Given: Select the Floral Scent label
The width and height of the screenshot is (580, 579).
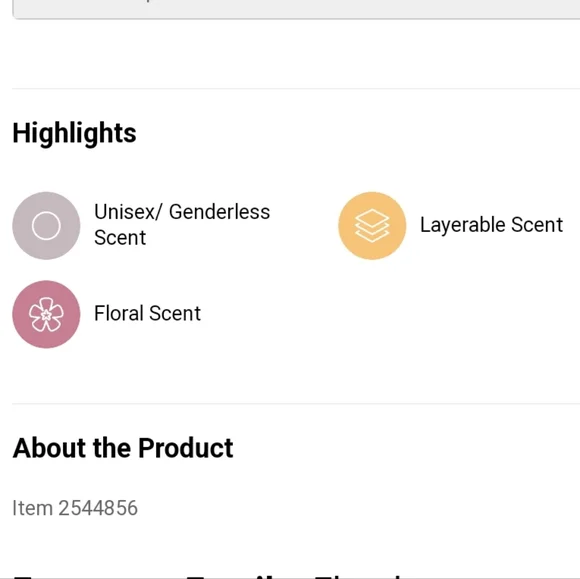Looking at the screenshot, I should coord(147,313).
